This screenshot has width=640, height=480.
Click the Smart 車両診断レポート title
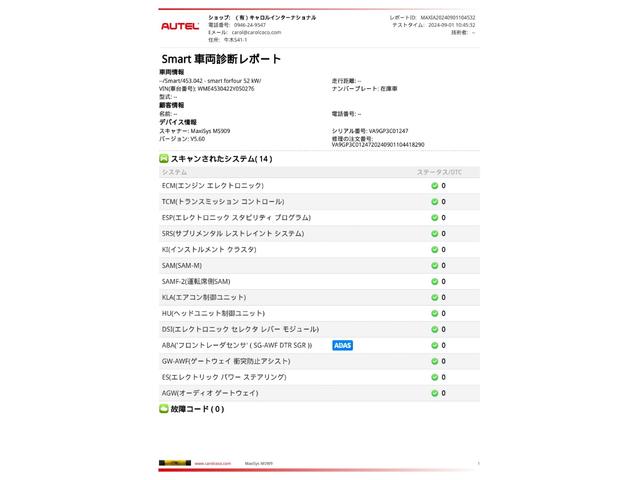[x=221, y=59]
